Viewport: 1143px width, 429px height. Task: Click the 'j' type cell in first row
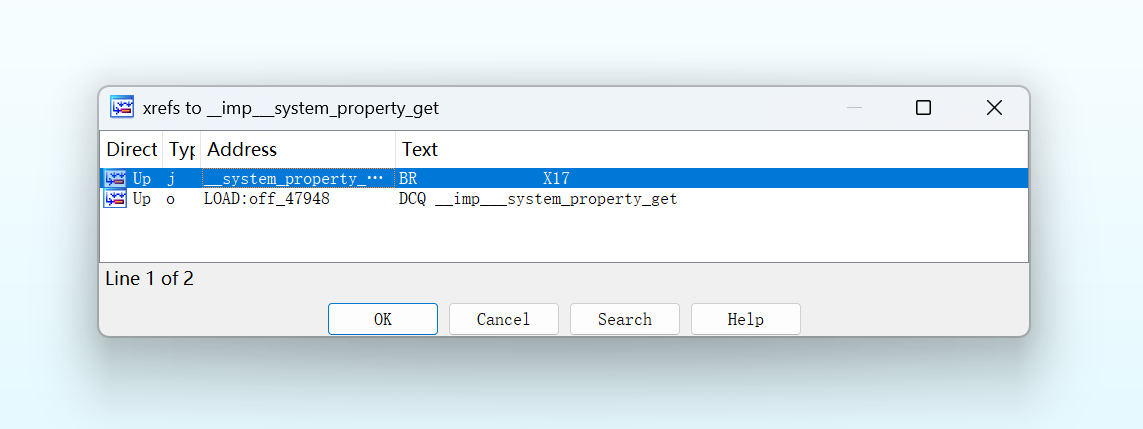[x=171, y=178]
